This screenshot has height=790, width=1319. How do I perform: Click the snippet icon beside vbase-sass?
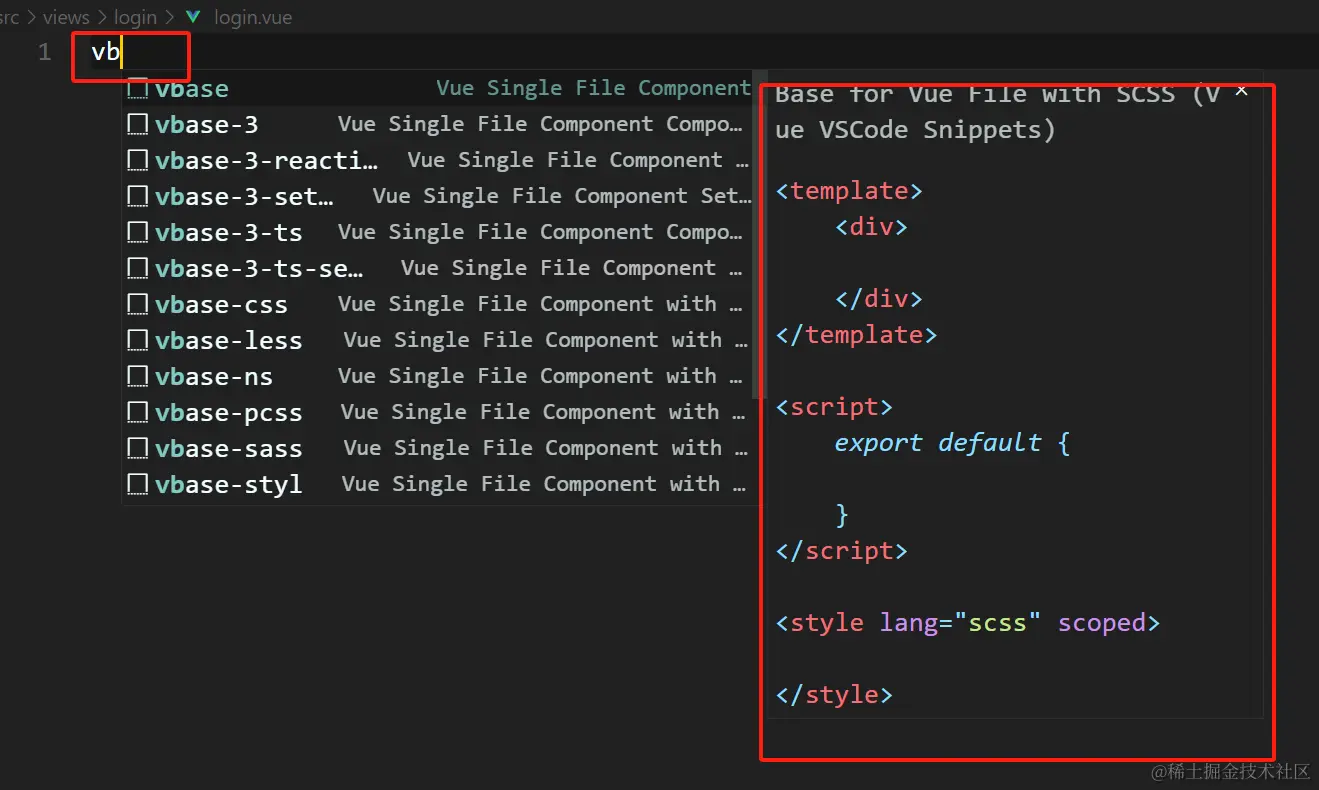138,448
